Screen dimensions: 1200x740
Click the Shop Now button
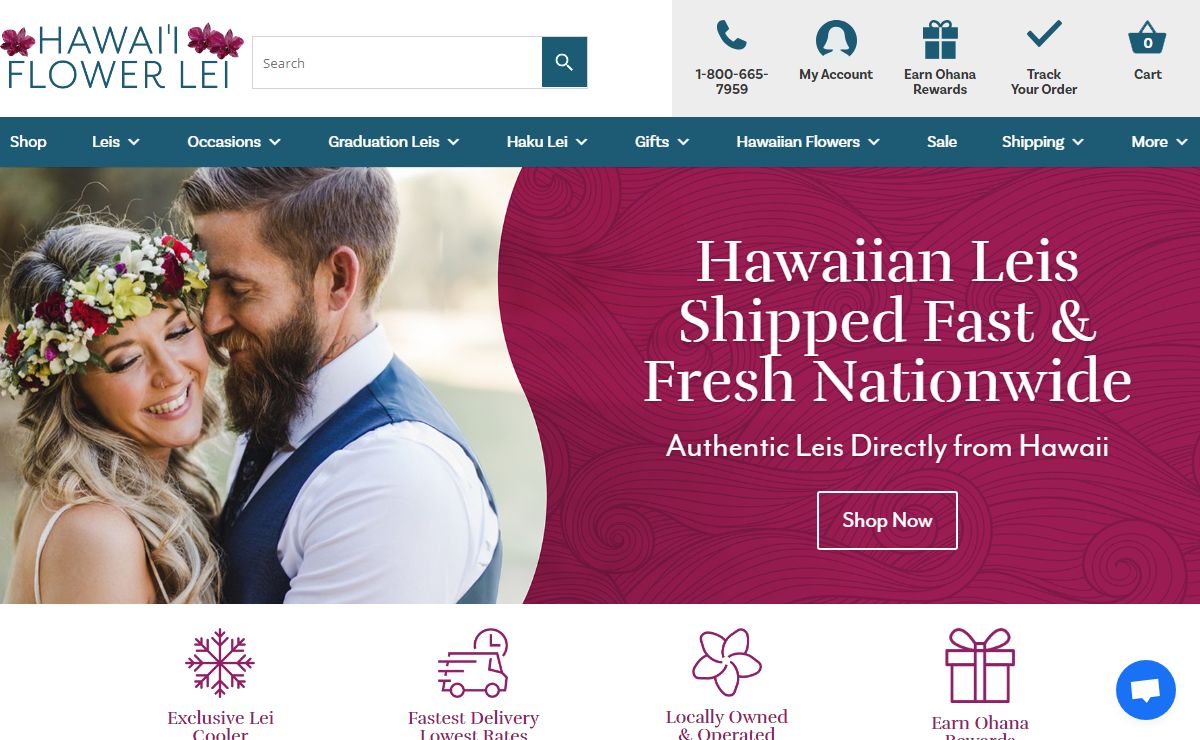887,520
